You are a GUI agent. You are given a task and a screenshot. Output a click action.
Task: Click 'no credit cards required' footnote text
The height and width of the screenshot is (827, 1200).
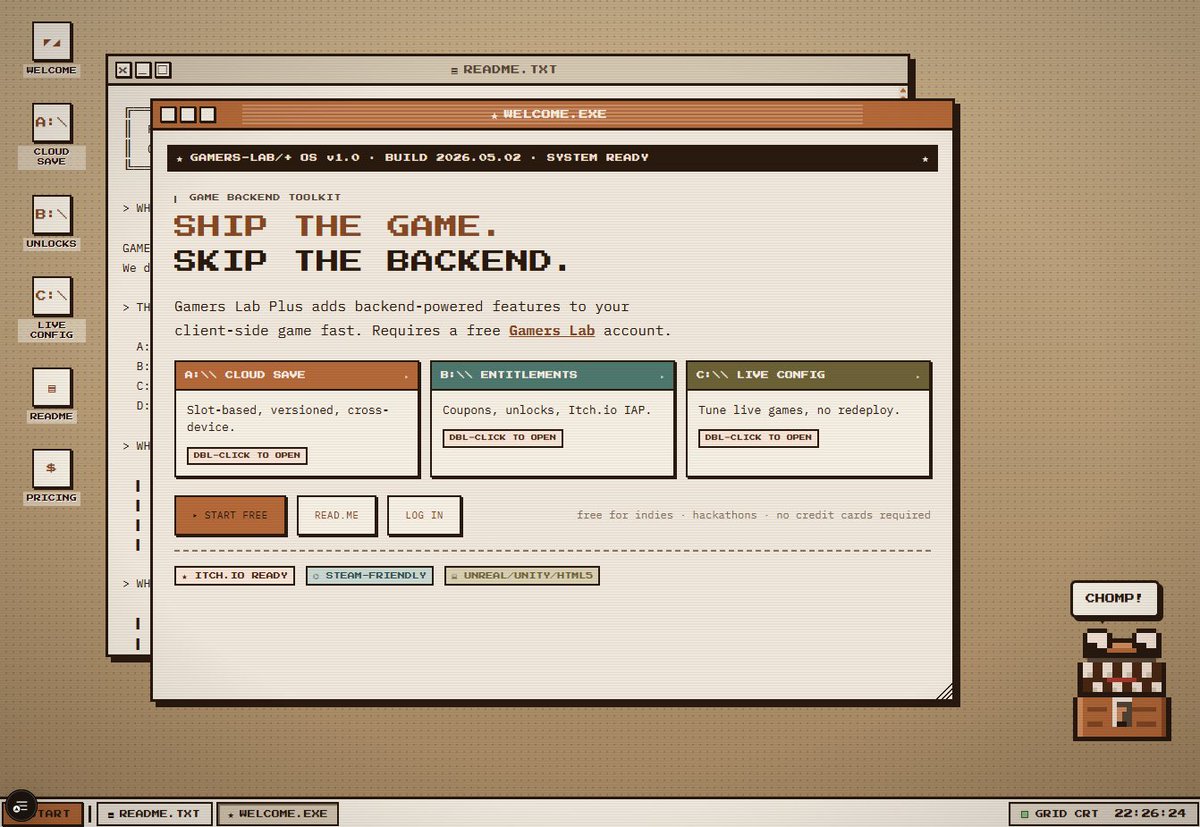click(853, 515)
